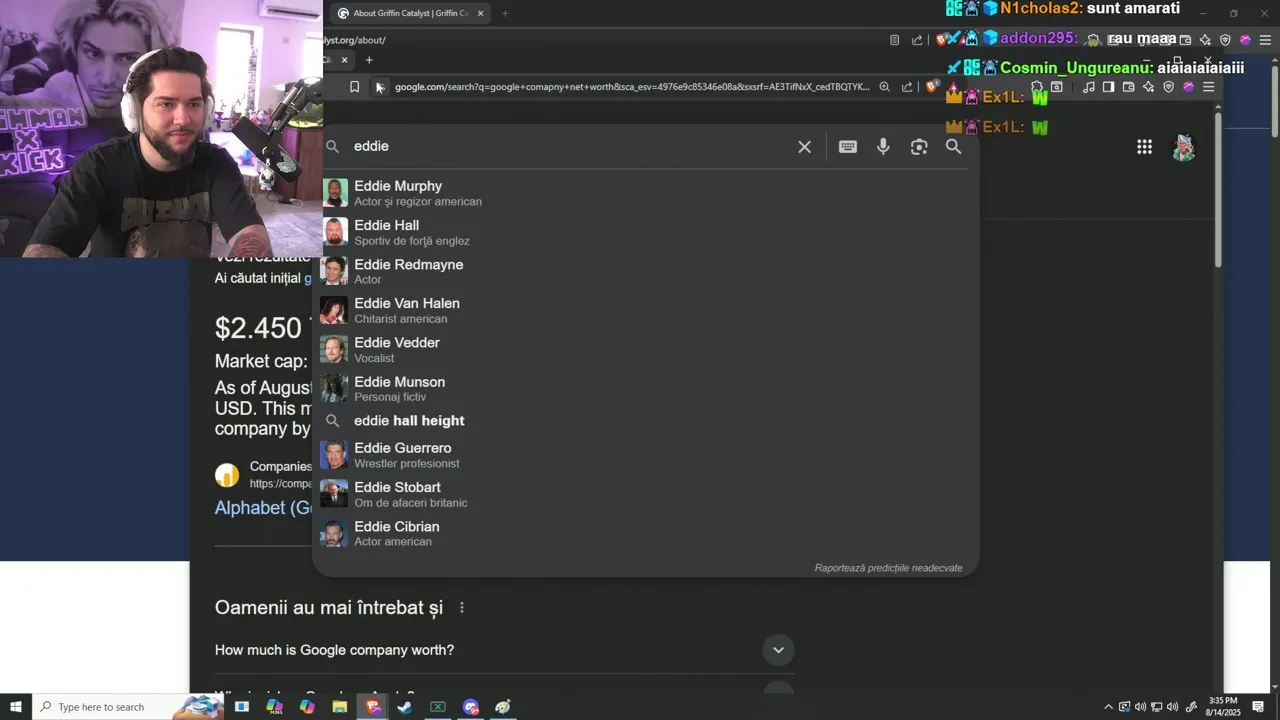The image size is (1280, 720).
Task: Click 'Raportează predicții neadecvate' link
Action: click(x=888, y=568)
